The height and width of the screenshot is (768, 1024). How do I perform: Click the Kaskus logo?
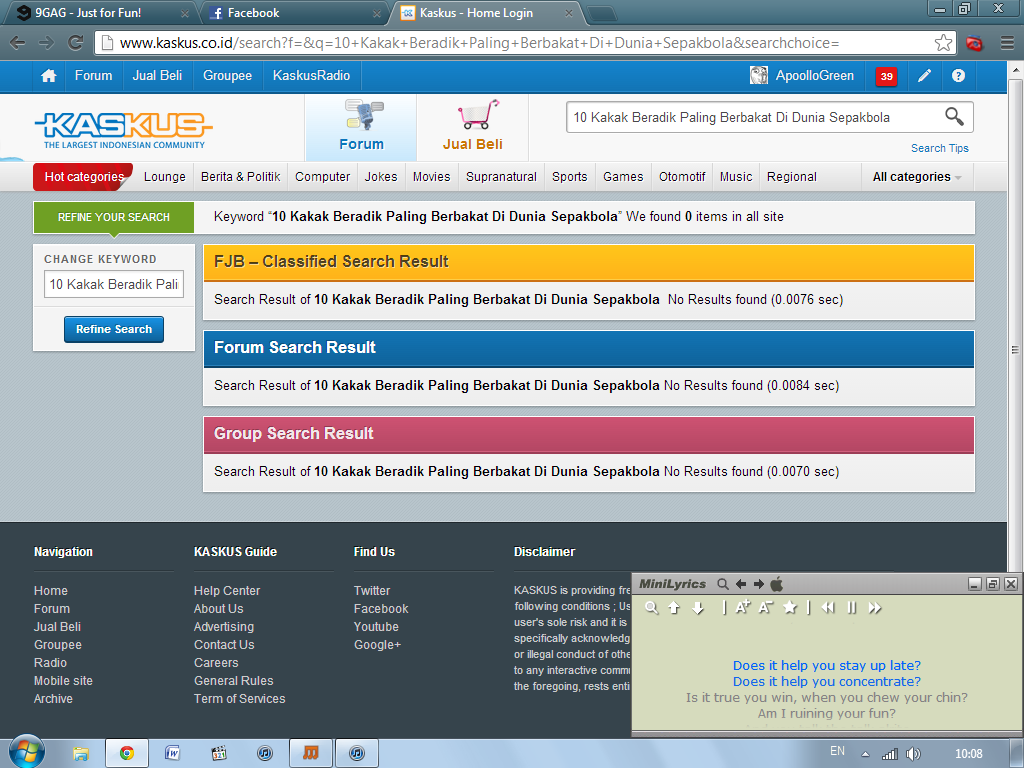click(124, 129)
